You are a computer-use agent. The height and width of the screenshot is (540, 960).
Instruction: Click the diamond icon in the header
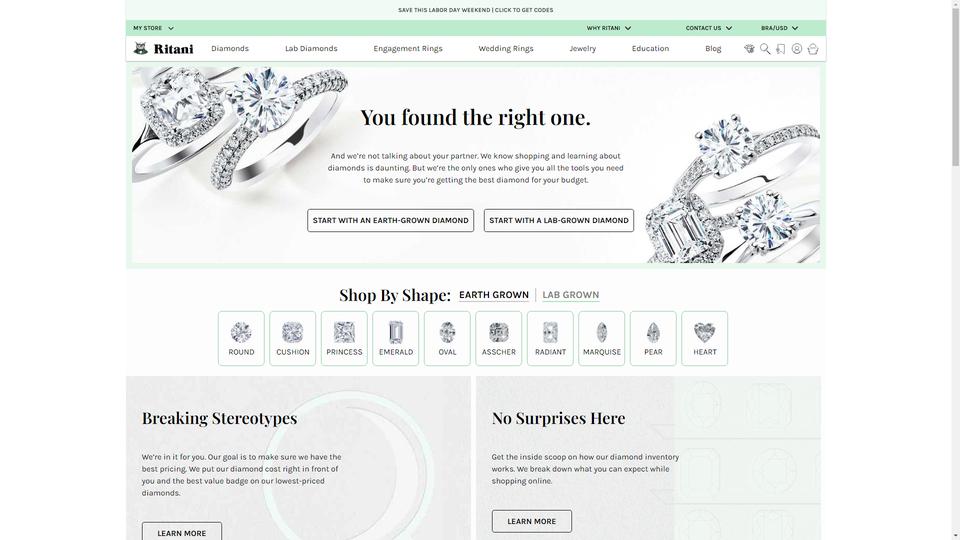[x=749, y=49]
